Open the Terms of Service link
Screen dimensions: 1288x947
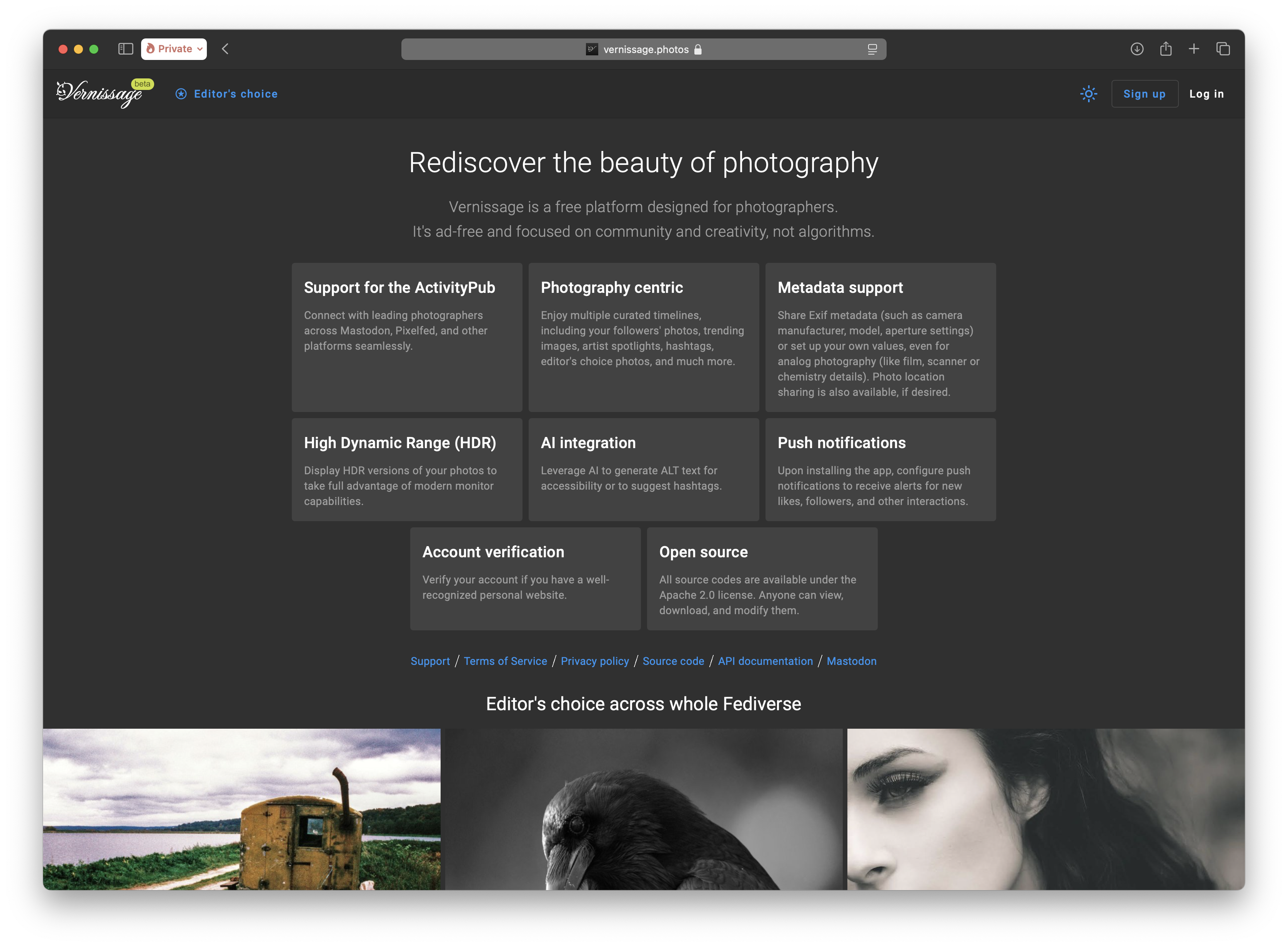505,661
